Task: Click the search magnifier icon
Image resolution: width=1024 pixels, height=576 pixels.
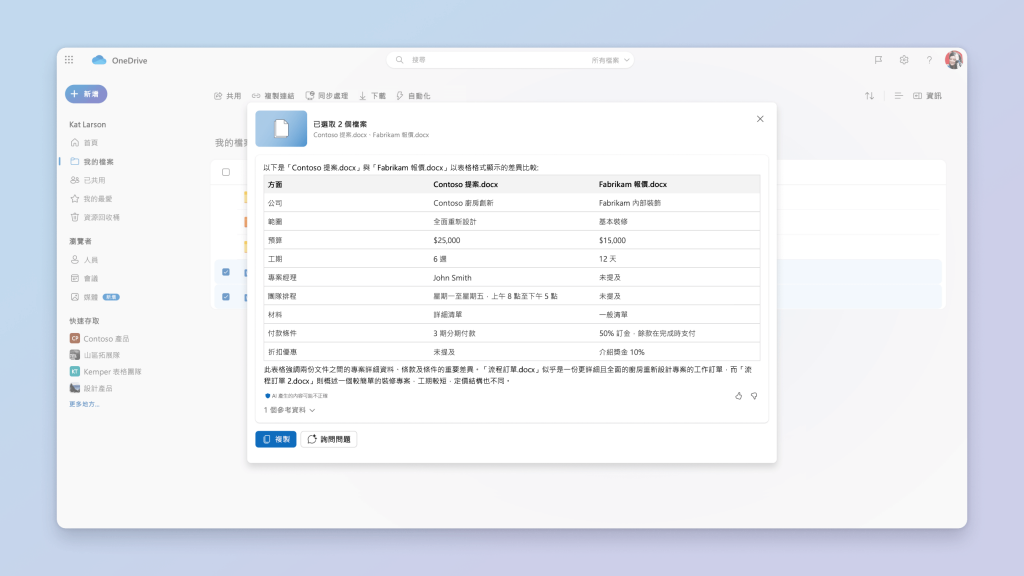Action: (400, 59)
